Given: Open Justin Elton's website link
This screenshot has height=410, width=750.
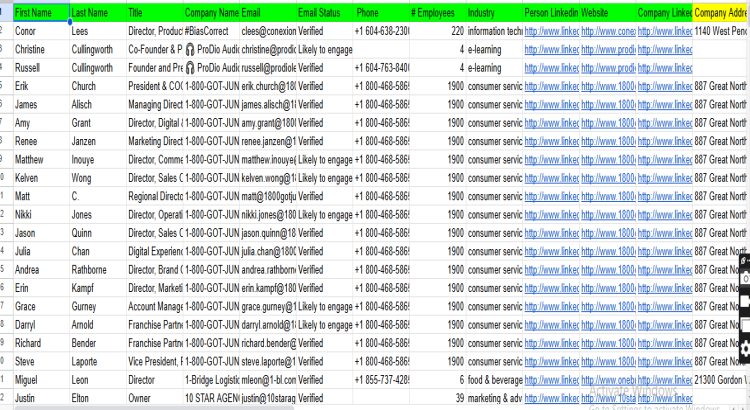Looking at the screenshot, I should [607, 398].
